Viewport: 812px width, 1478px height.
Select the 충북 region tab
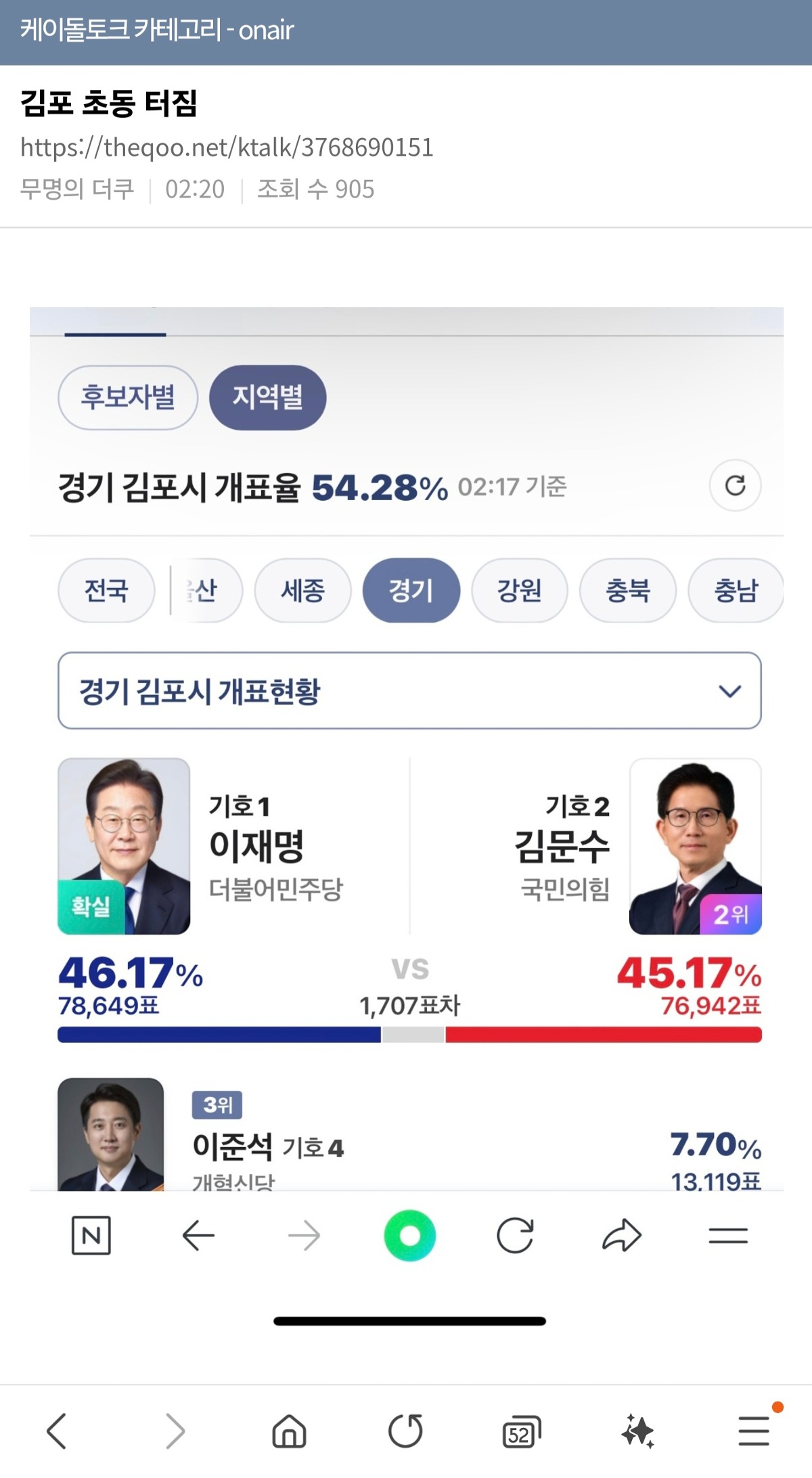tap(627, 590)
